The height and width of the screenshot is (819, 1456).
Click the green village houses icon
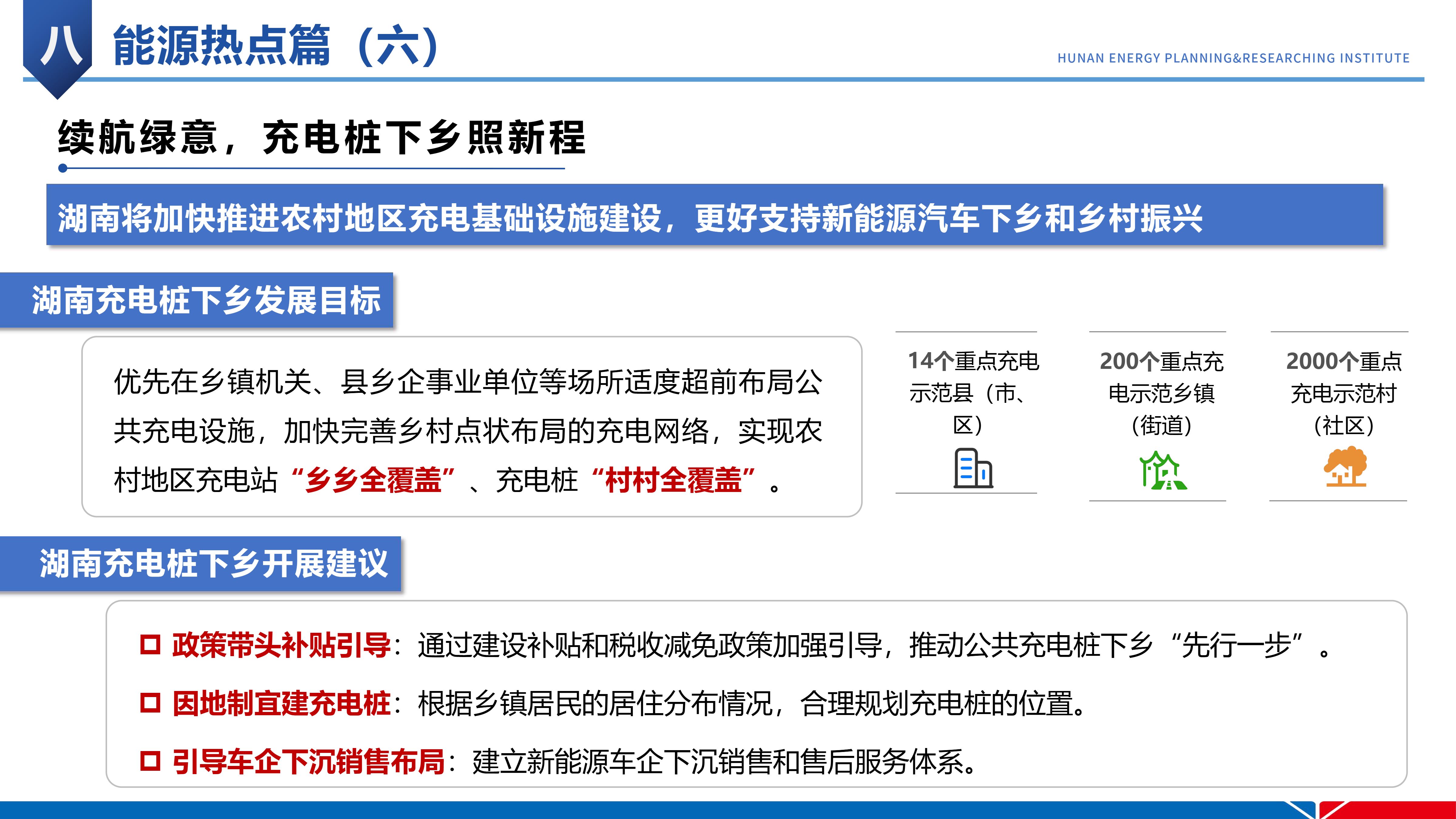coord(1163,470)
